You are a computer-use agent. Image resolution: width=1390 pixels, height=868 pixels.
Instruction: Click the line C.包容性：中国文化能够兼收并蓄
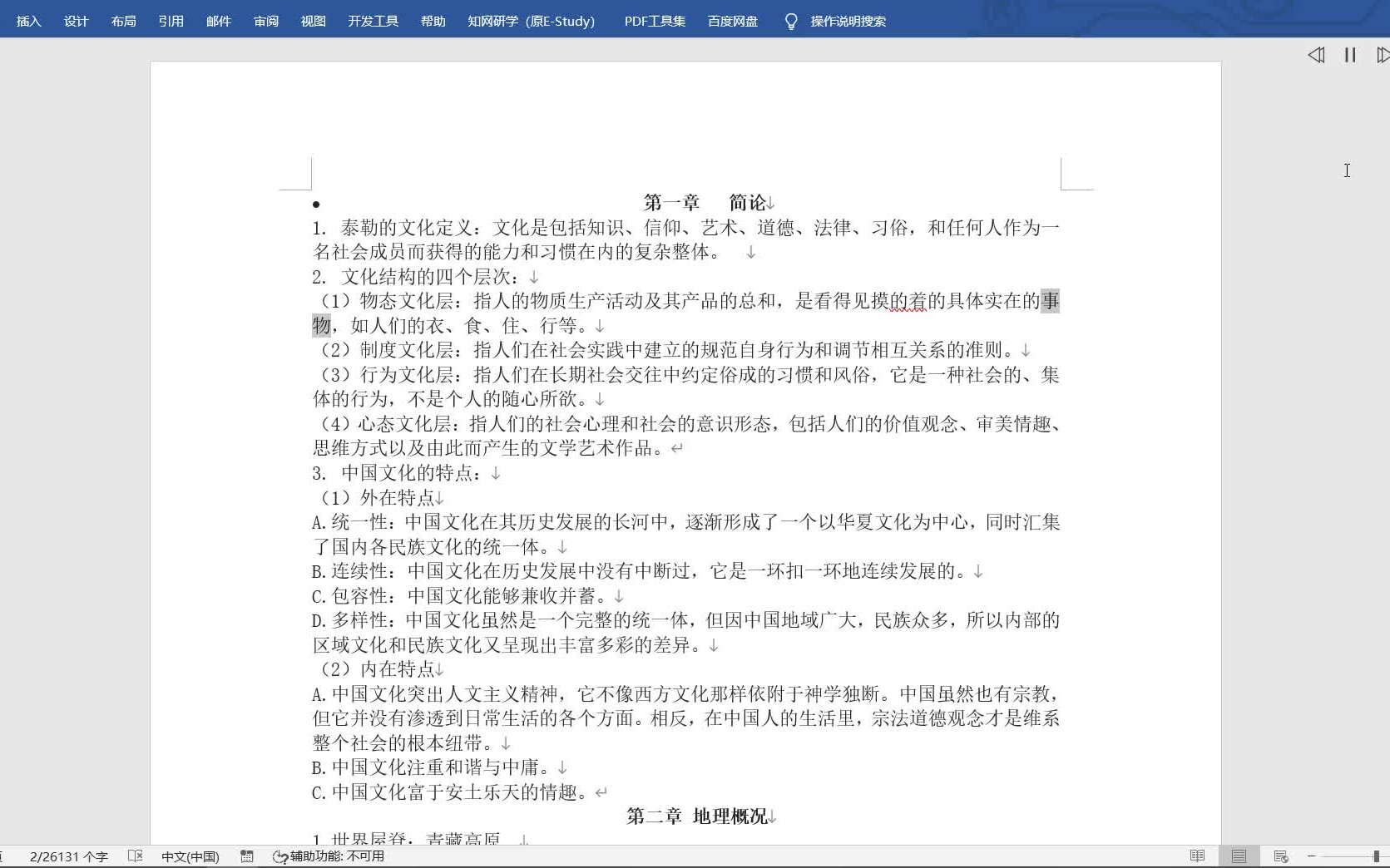pyautogui.click(x=461, y=596)
